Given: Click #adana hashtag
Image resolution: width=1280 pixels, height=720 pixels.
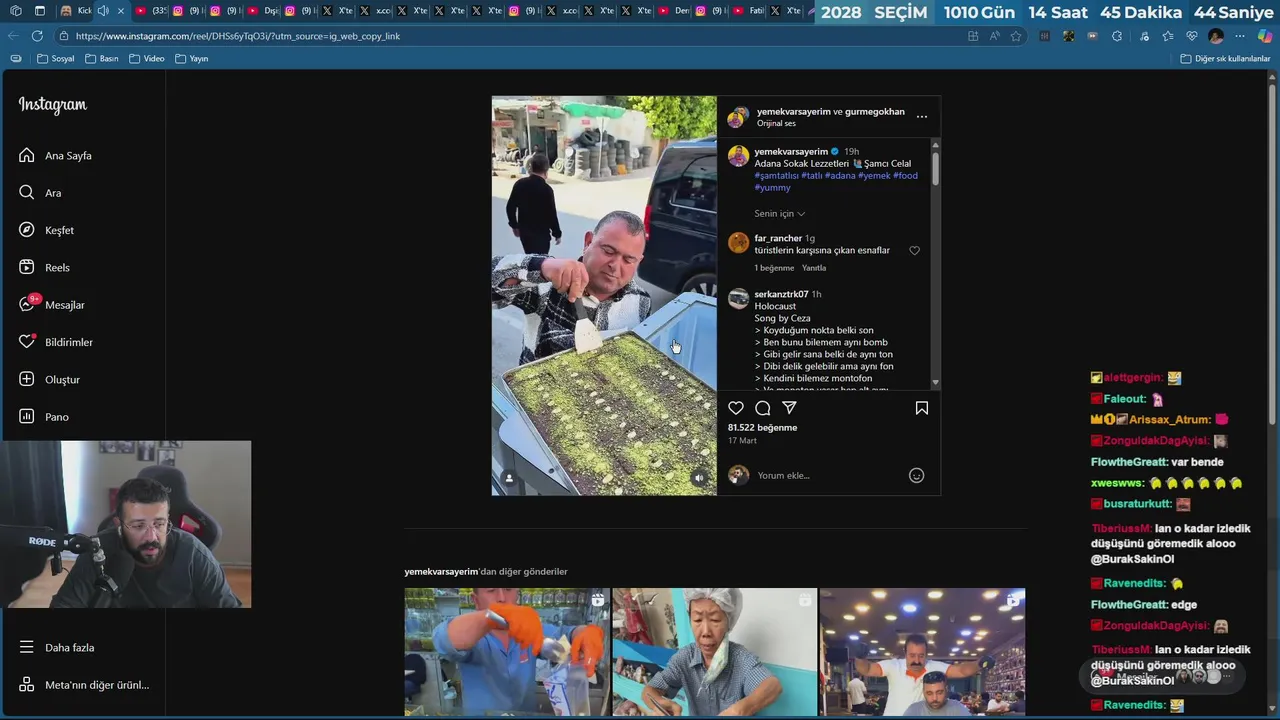Looking at the screenshot, I should tap(840, 176).
